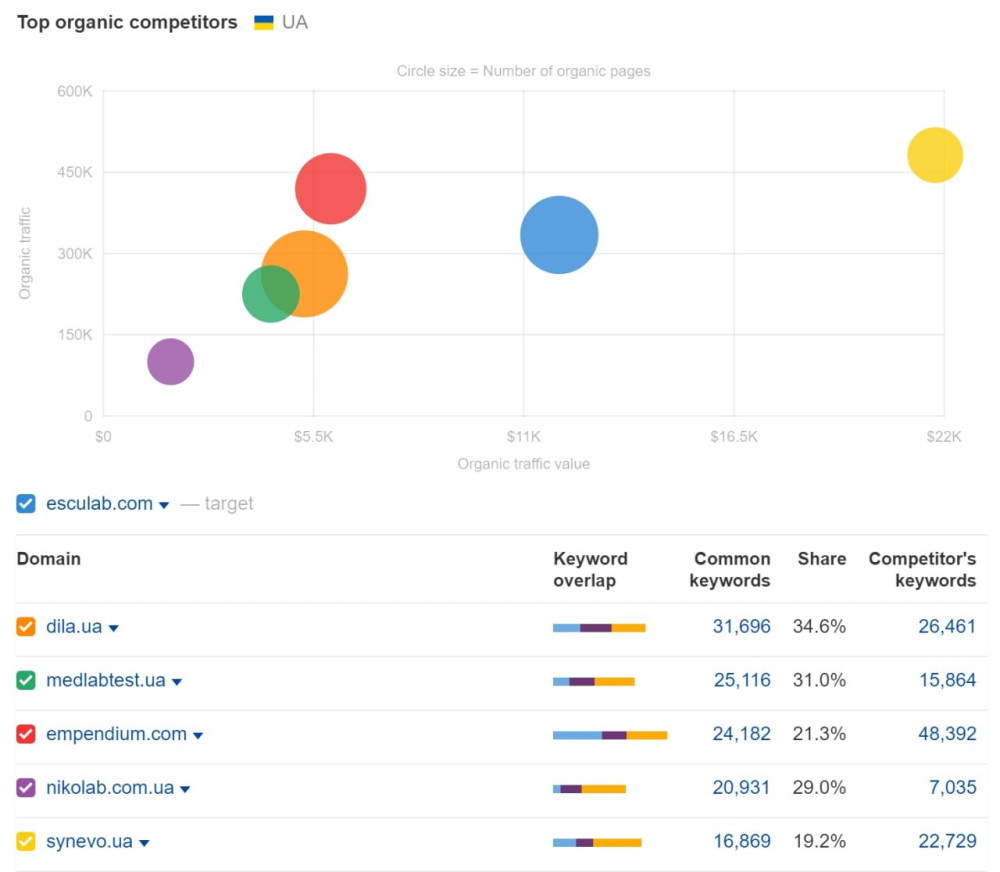Image resolution: width=1000 pixels, height=872 pixels.
Task: Click the Share column header
Action: click(x=821, y=559)
